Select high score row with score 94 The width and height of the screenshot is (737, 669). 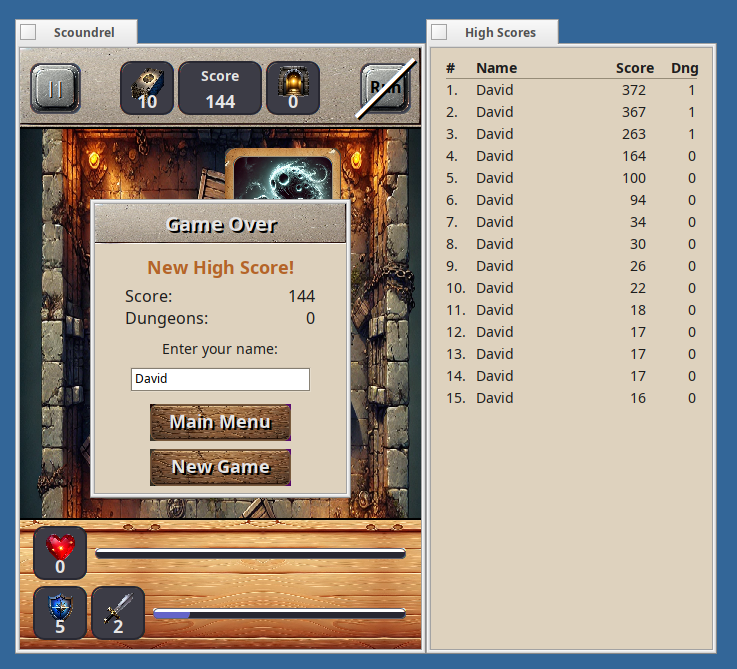[x=572, y=200]
